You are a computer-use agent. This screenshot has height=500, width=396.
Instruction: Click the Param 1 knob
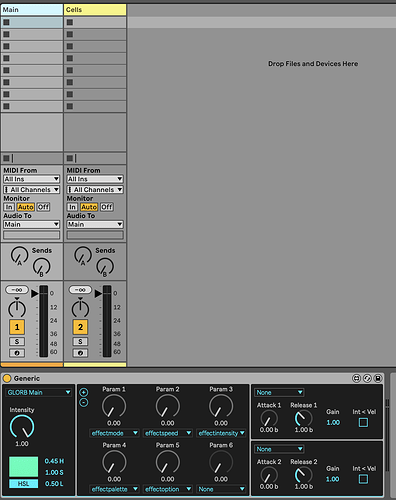[x=114, y=406]
